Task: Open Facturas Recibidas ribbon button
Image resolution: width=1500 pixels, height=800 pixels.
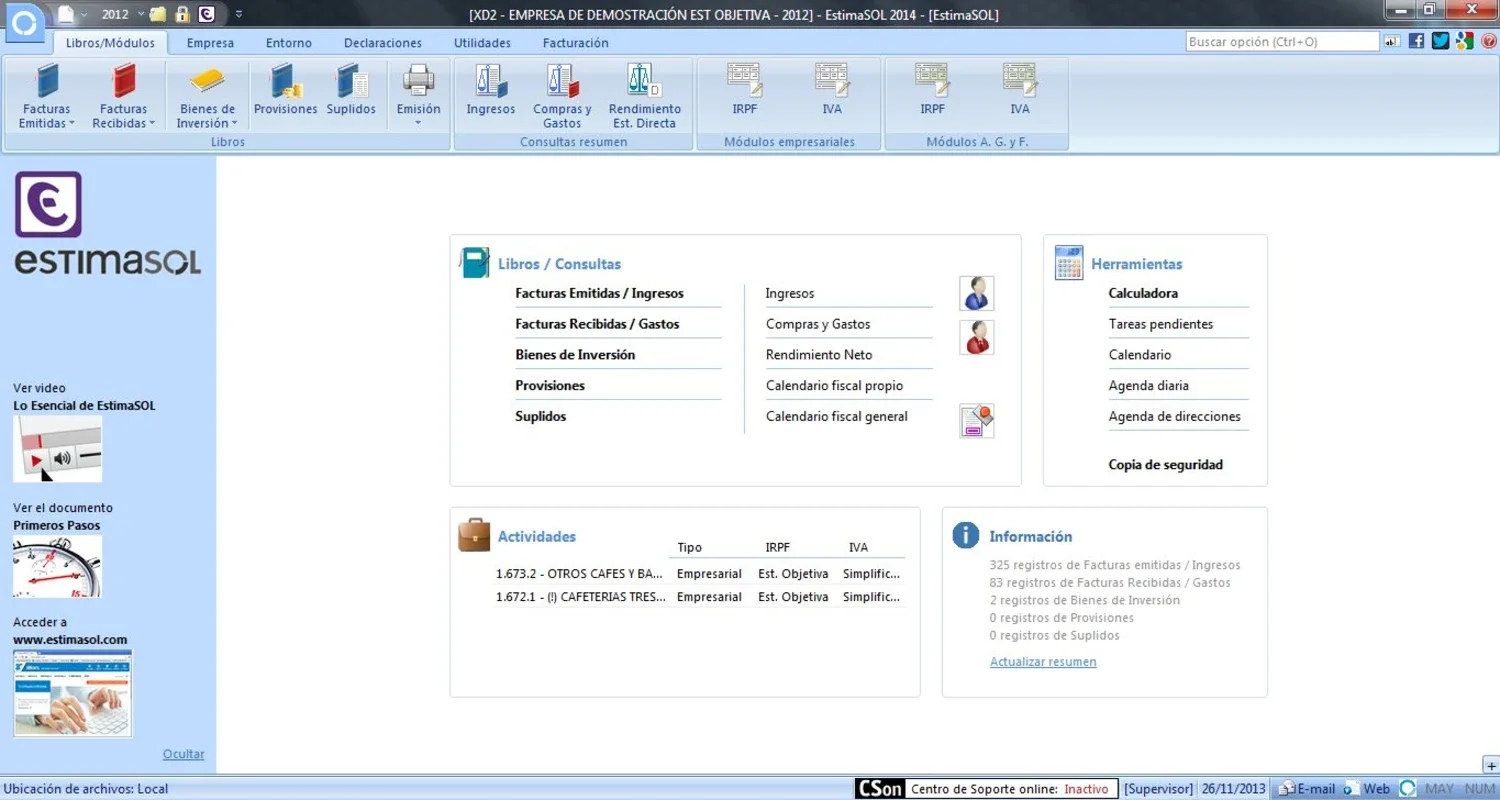Action: (x=123, y=97)
